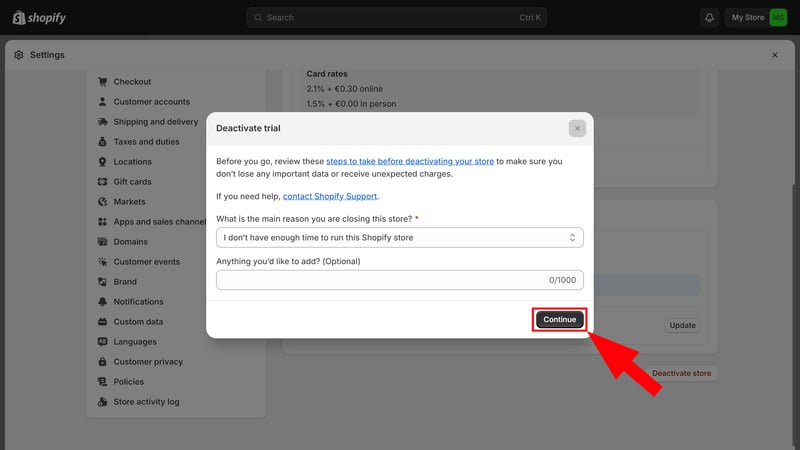Click the Taxes and duties icon
Viewport: 800px width, 450px height.
103,141
